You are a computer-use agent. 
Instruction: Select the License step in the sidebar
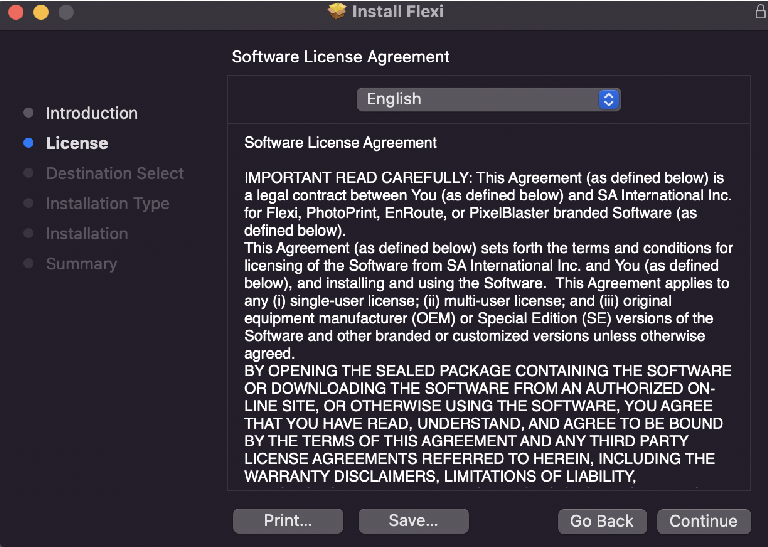pyautogui.click(x=77, y=143)
